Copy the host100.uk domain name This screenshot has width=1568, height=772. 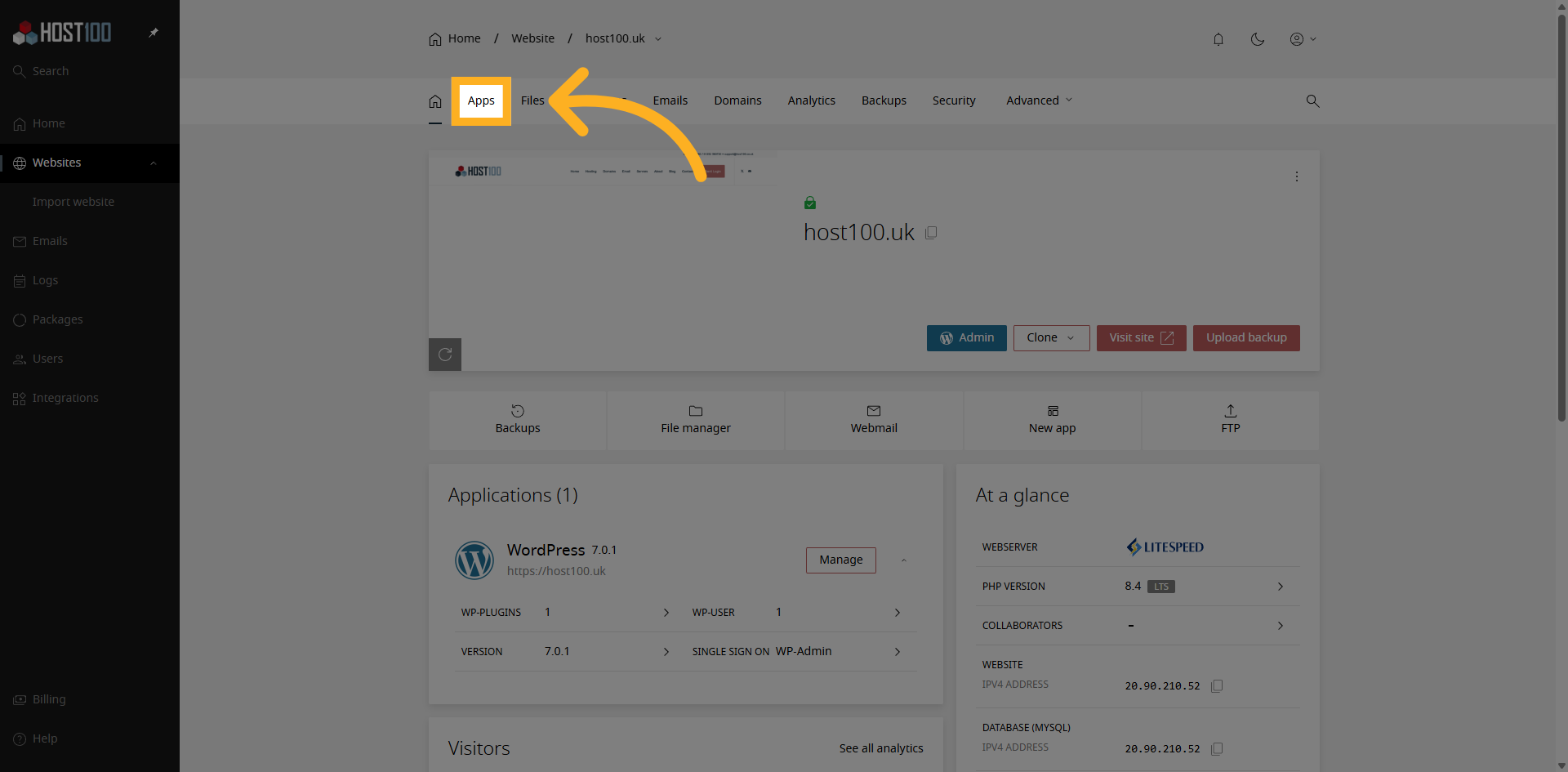tap(931, 233)
